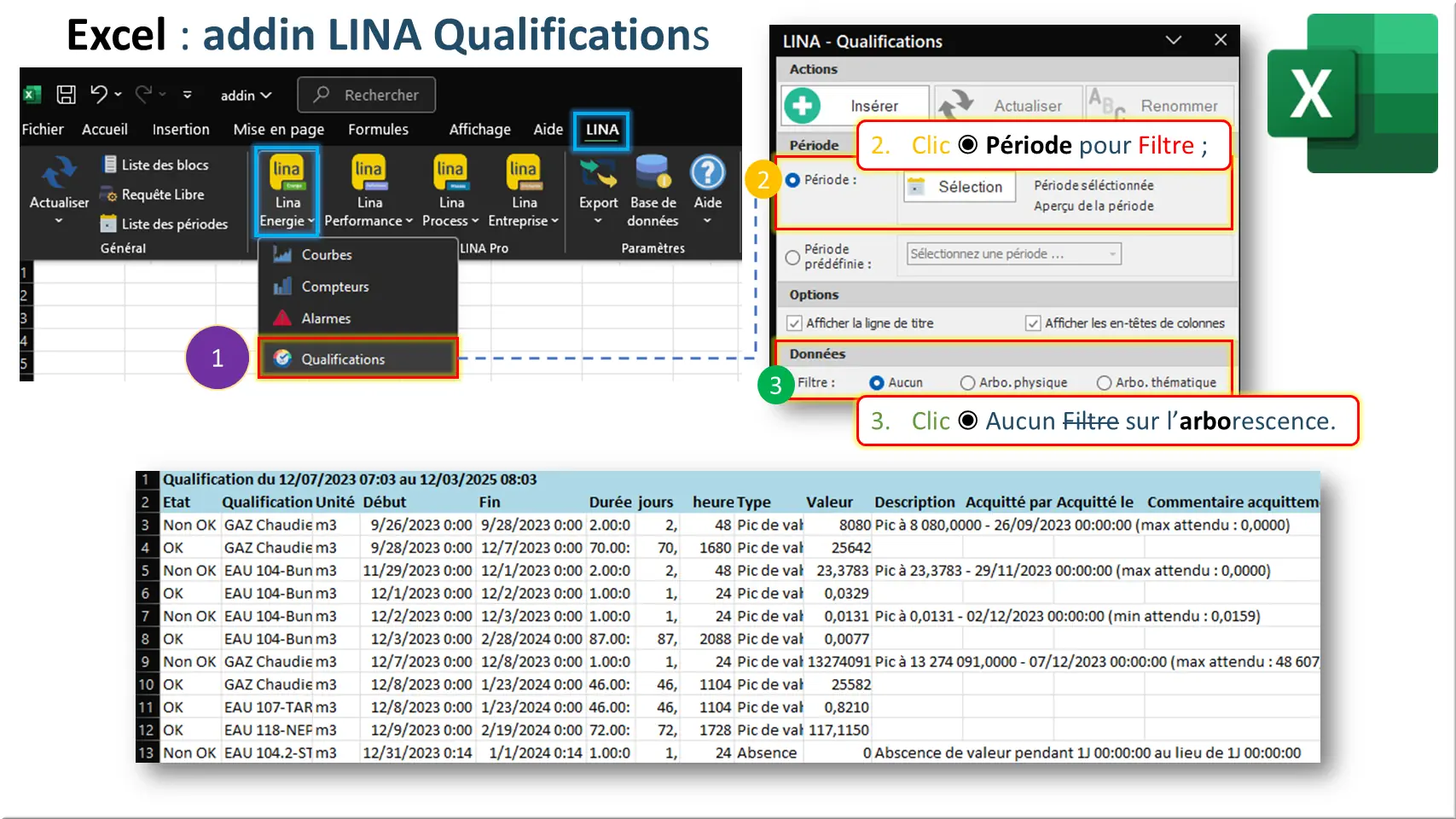
Task: Click the Lina Process icon
Action: 450,171
